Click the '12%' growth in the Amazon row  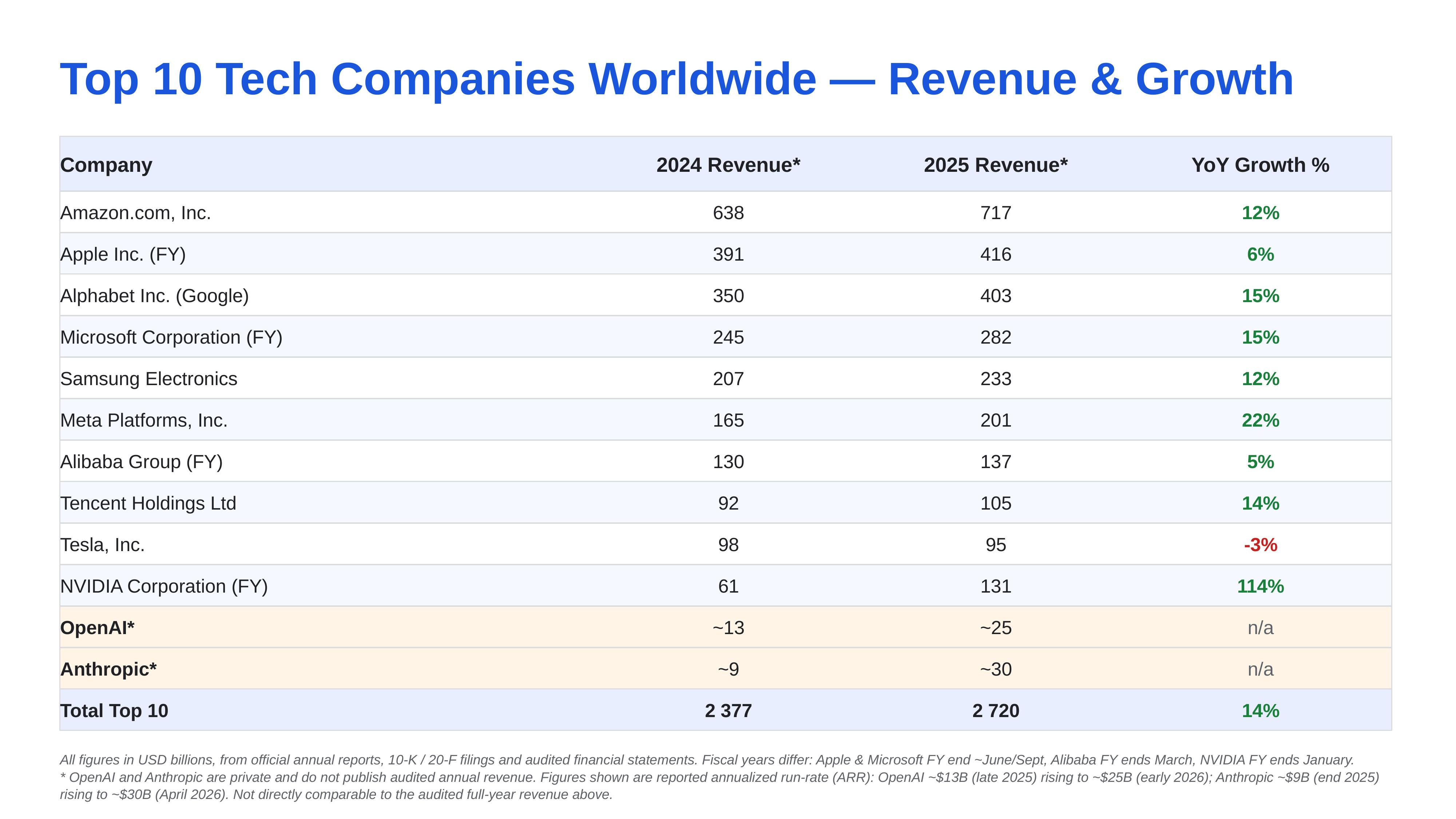click(x=1261, y=213)
